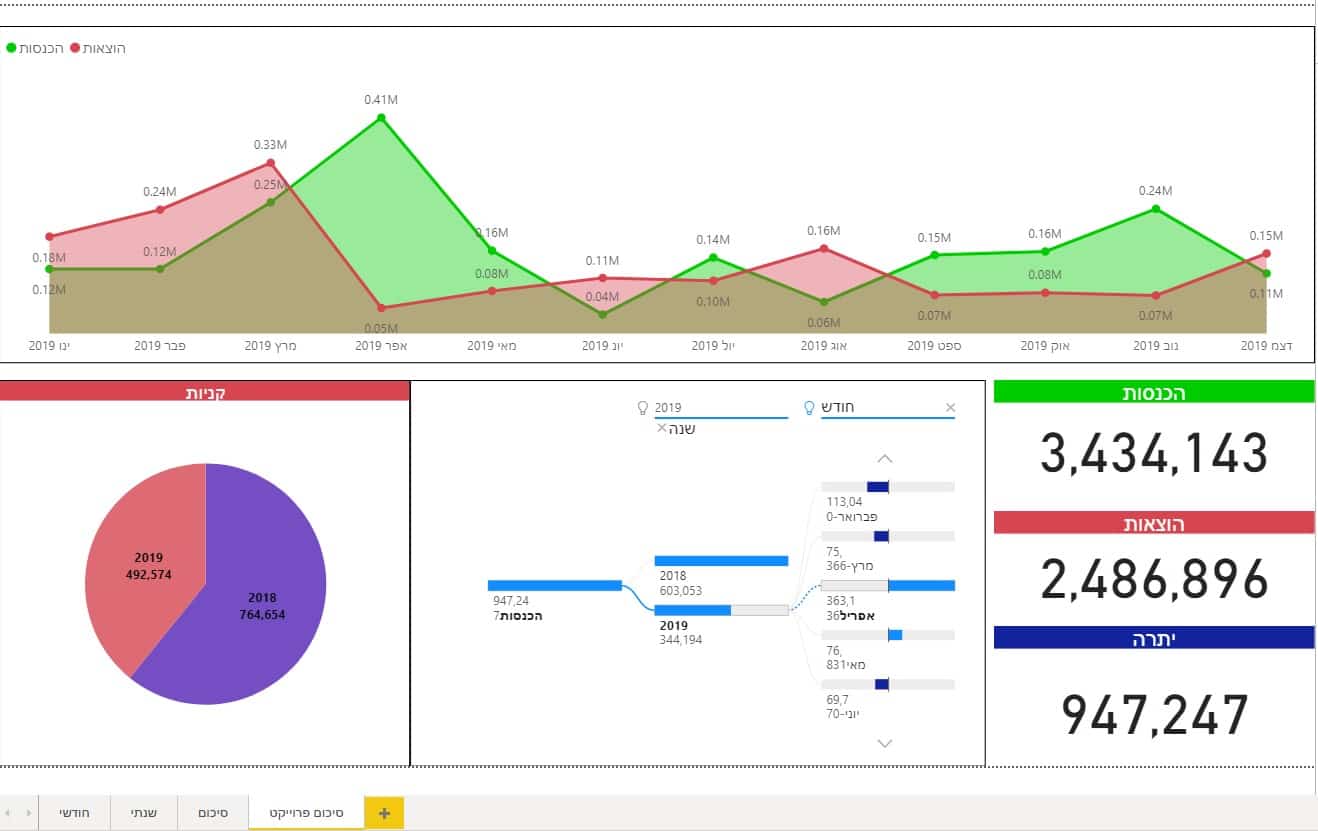Show more months with the down chevron
Screen dimensions: 1318x831
point(884,743)
